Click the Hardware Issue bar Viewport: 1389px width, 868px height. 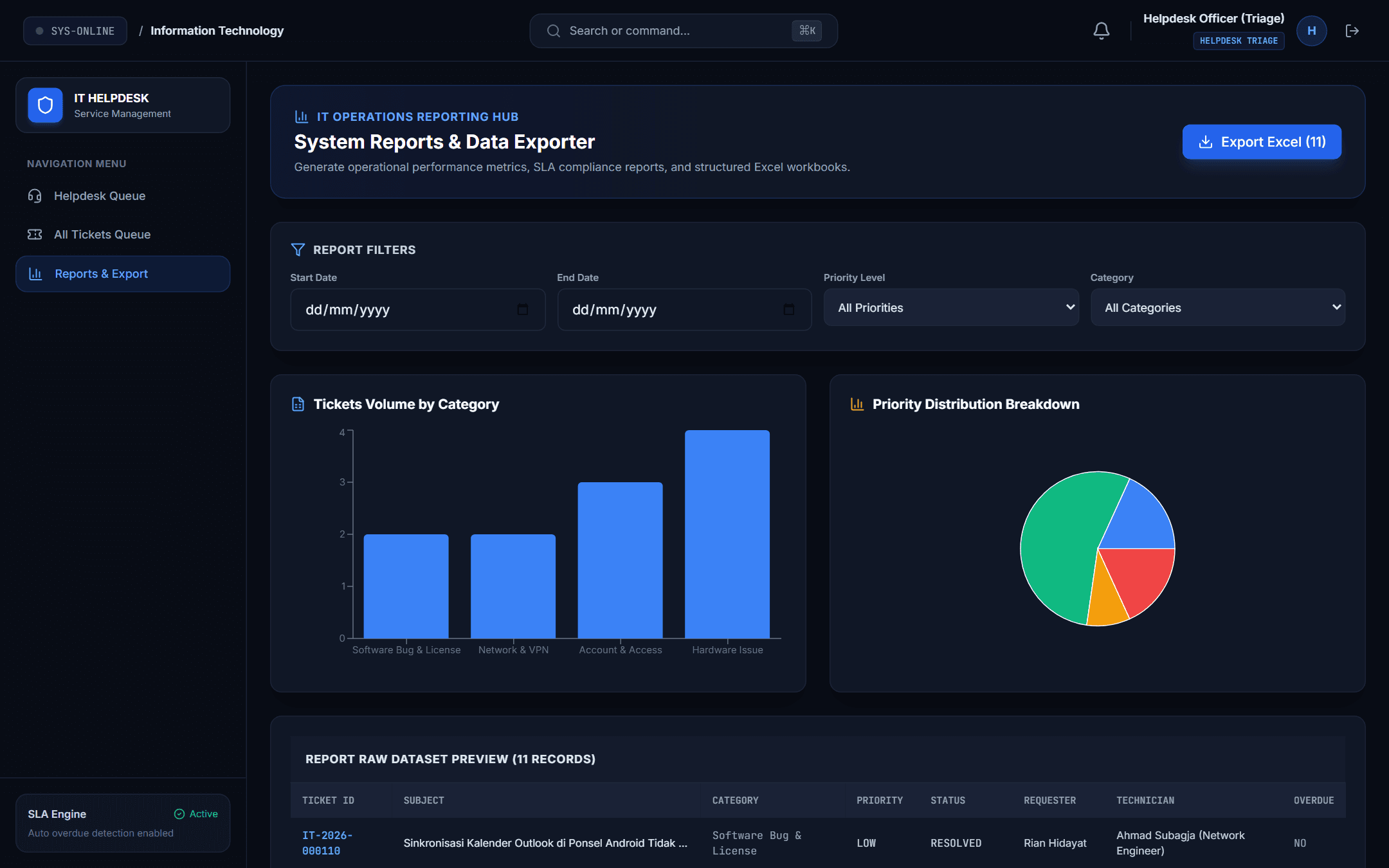point(727,534)
